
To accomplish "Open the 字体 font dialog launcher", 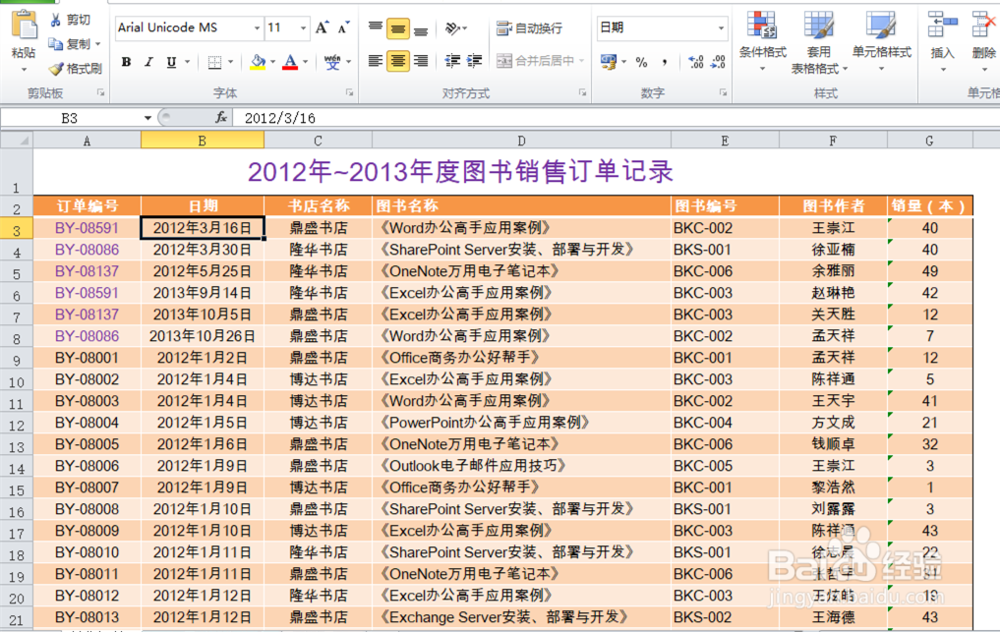I will (x=349, y=92).
